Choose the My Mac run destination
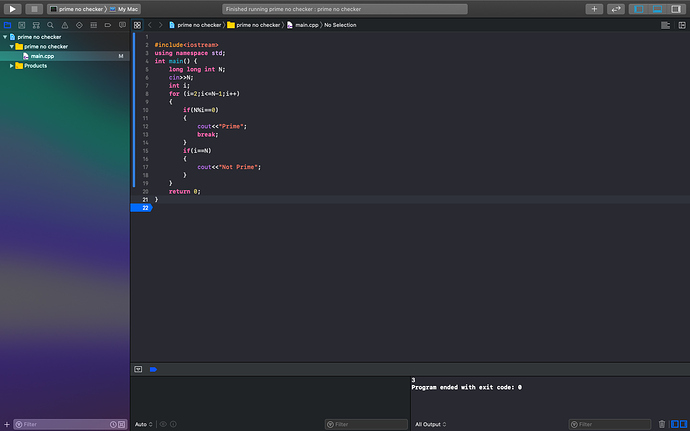The image size is (690, 431). pos(124,9)
